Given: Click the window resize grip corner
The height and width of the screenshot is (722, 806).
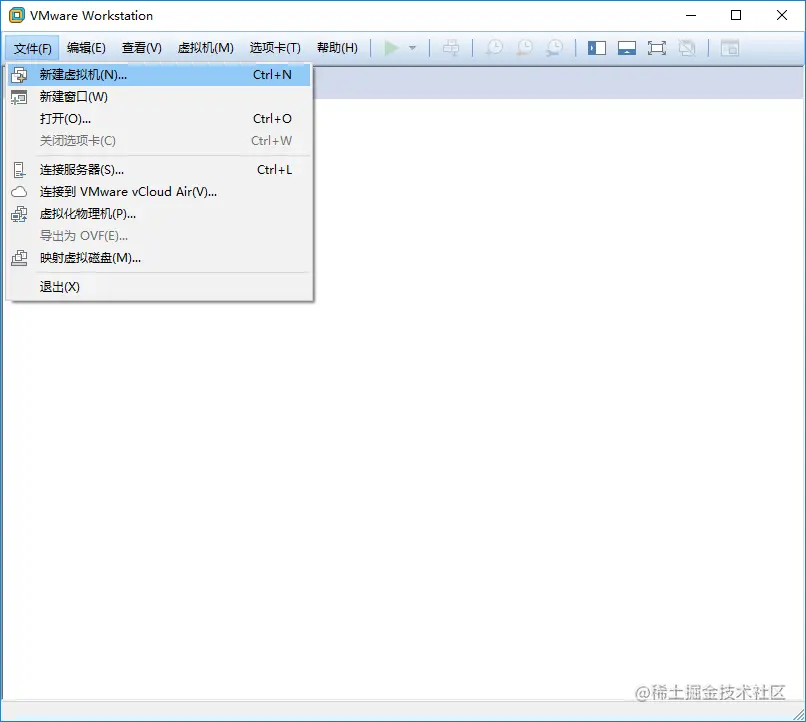Looking at the screenshot, I should [798, 714].
